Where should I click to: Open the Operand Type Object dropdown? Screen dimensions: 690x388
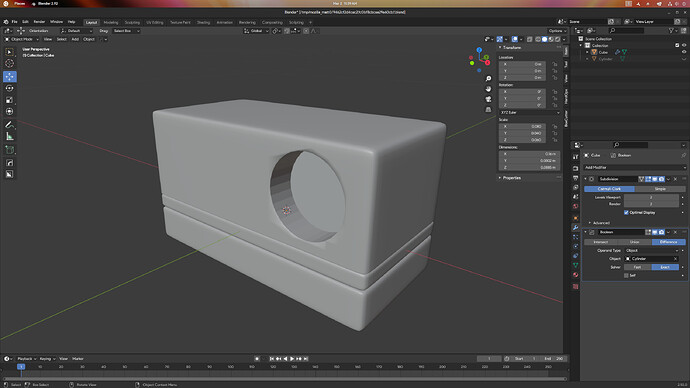tap(652, 250)
